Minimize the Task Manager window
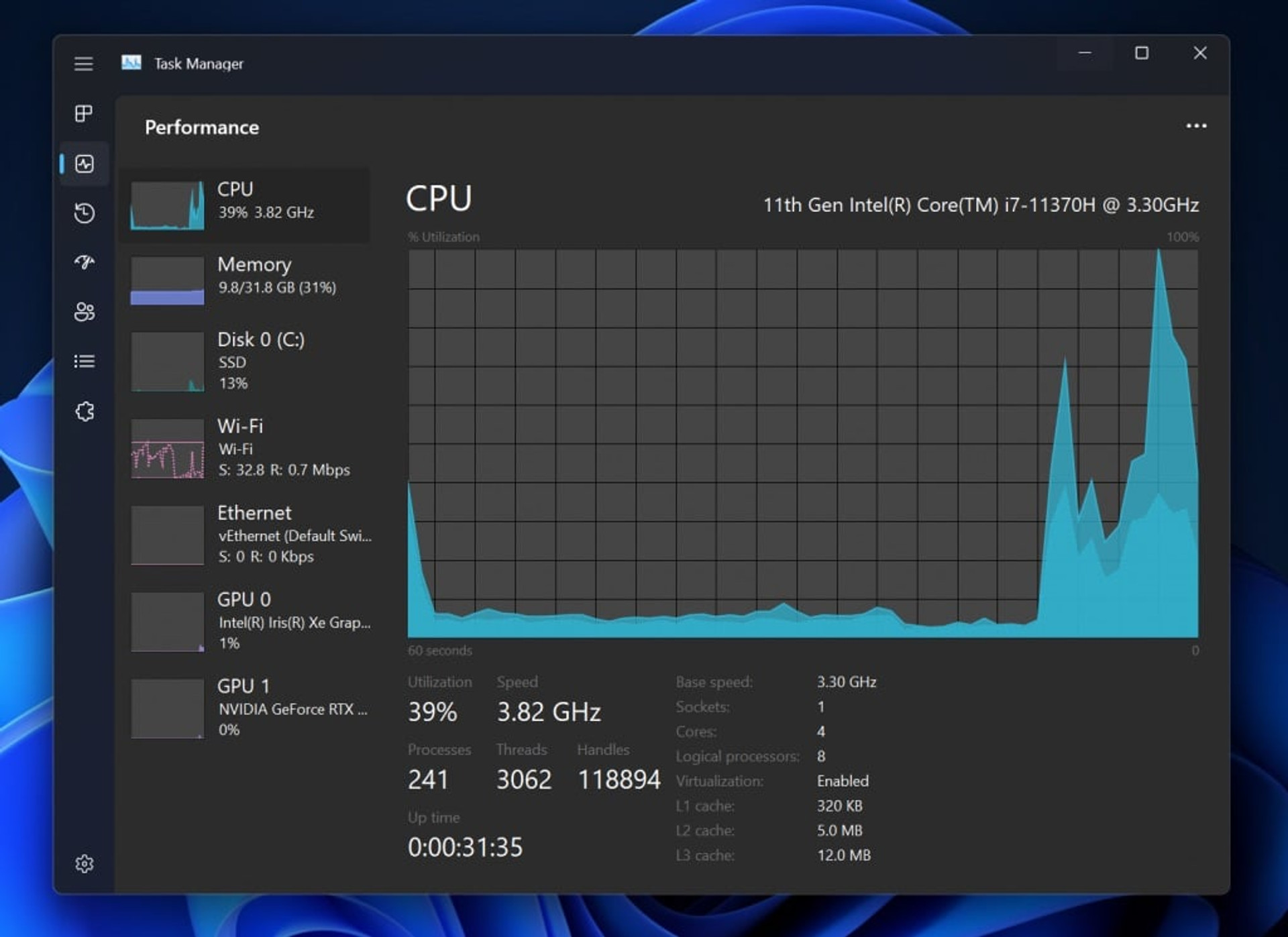Screen dimensions: 1288x937 [1085, 53]
